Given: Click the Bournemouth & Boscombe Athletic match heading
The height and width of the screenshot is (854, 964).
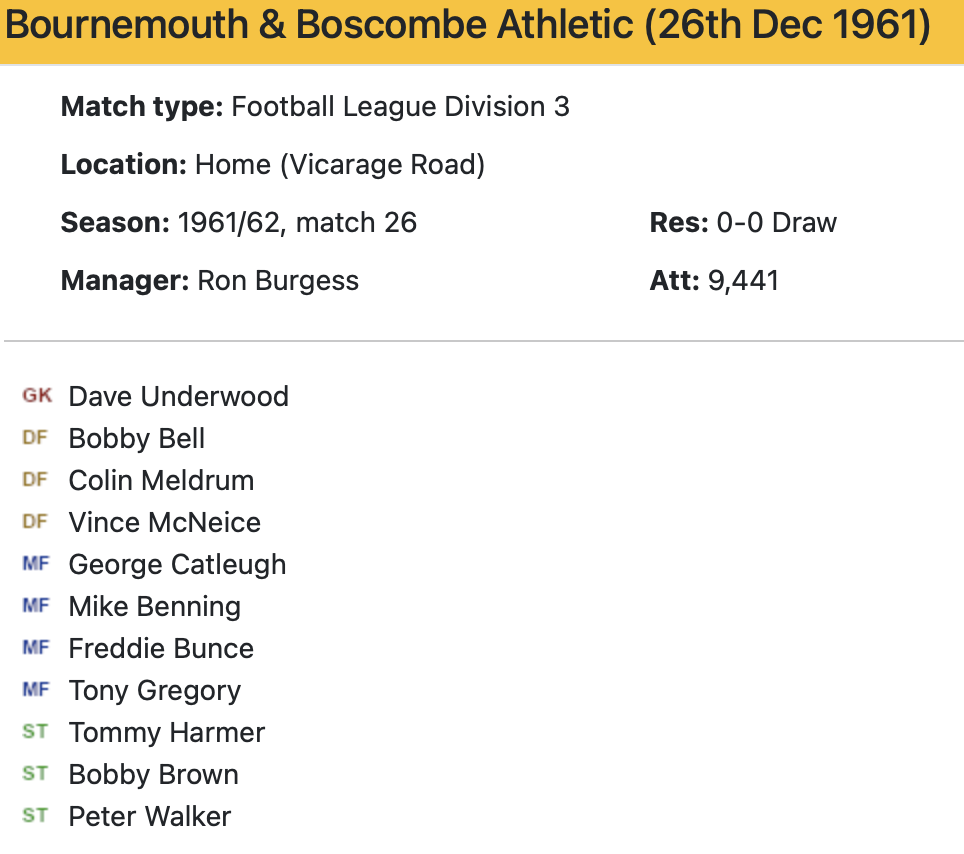Looking at the screenshot, I should (x=468, y=26).
